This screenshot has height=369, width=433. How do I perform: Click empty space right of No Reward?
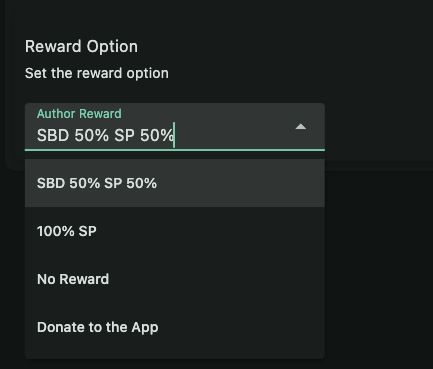[x=217, y=279]
